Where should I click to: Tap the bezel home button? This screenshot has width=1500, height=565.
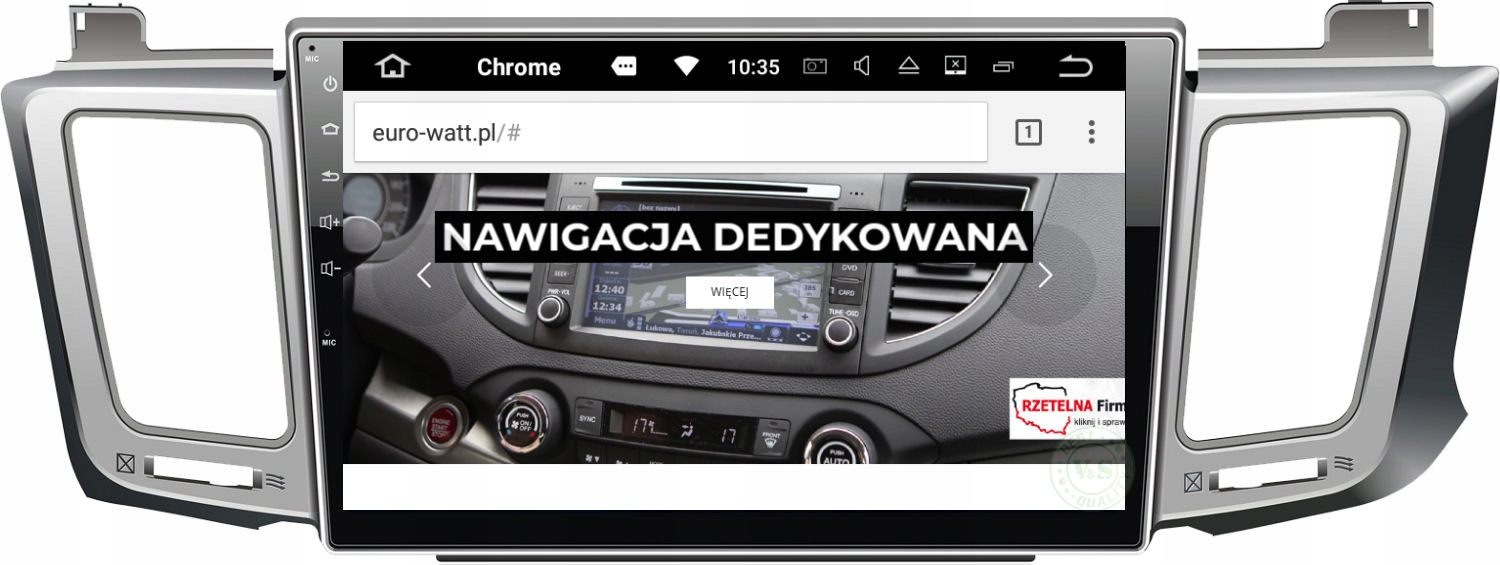point(330,130)
